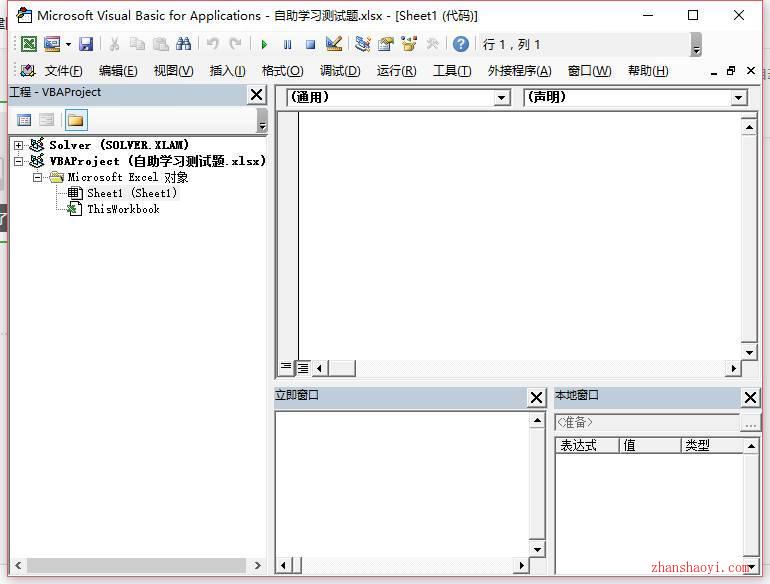Open the (声明) procedure dropdown
Viewport: 770px width, 584px height.
(x=738, y=98)
